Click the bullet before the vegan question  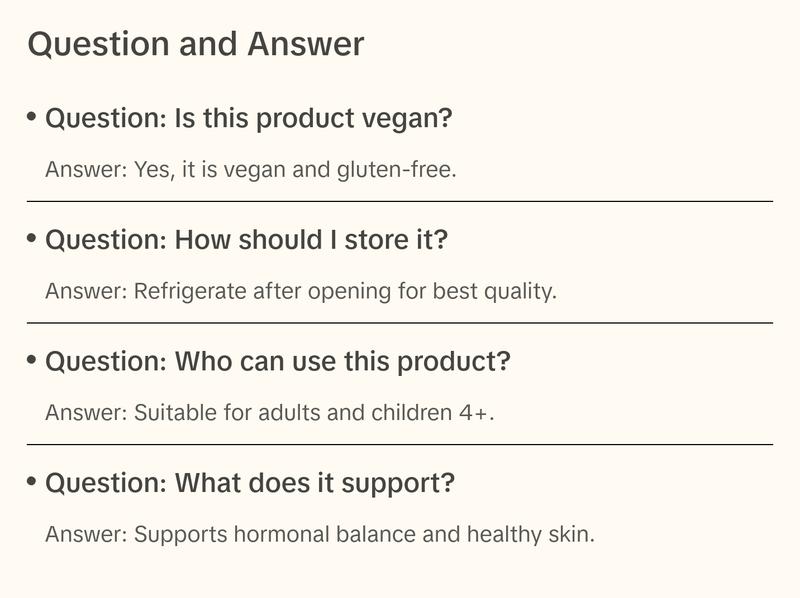32,117
